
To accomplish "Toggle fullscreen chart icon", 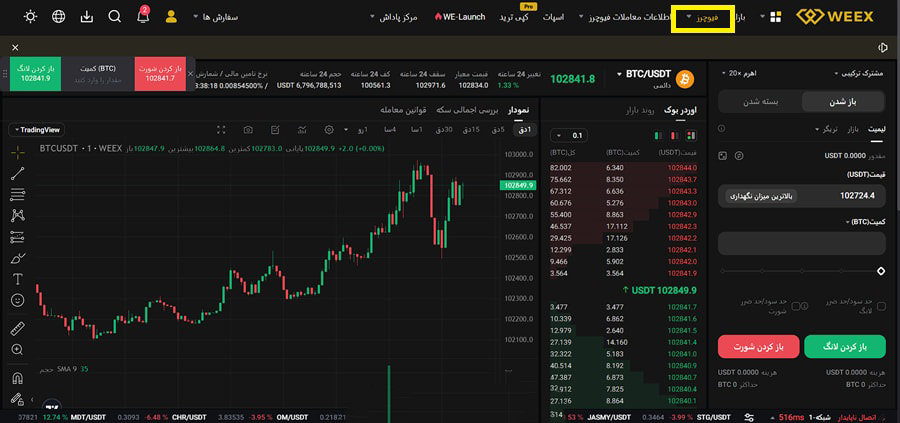I will coord(222,130).
